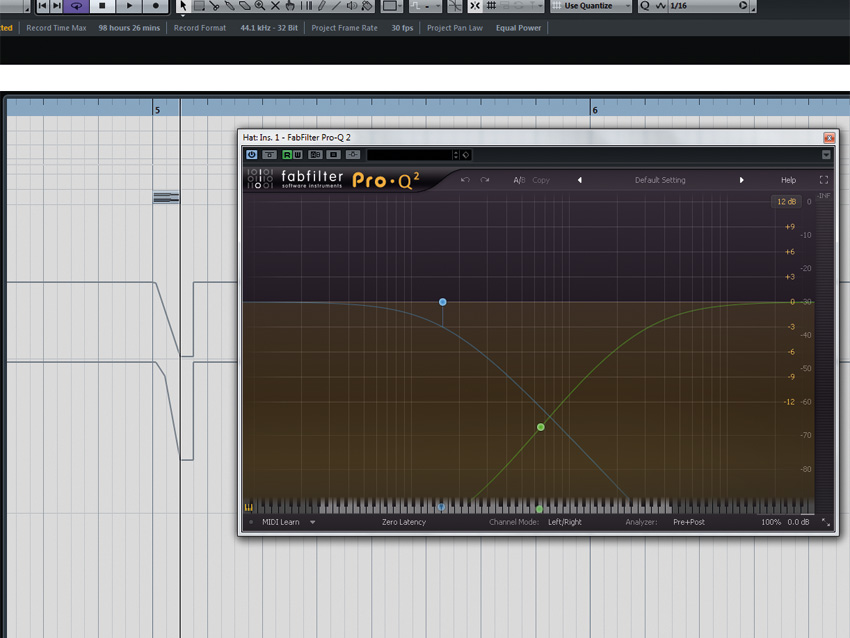Click bar 6 on the timeline ruler
850x638 pixels.
pos(595,110)
